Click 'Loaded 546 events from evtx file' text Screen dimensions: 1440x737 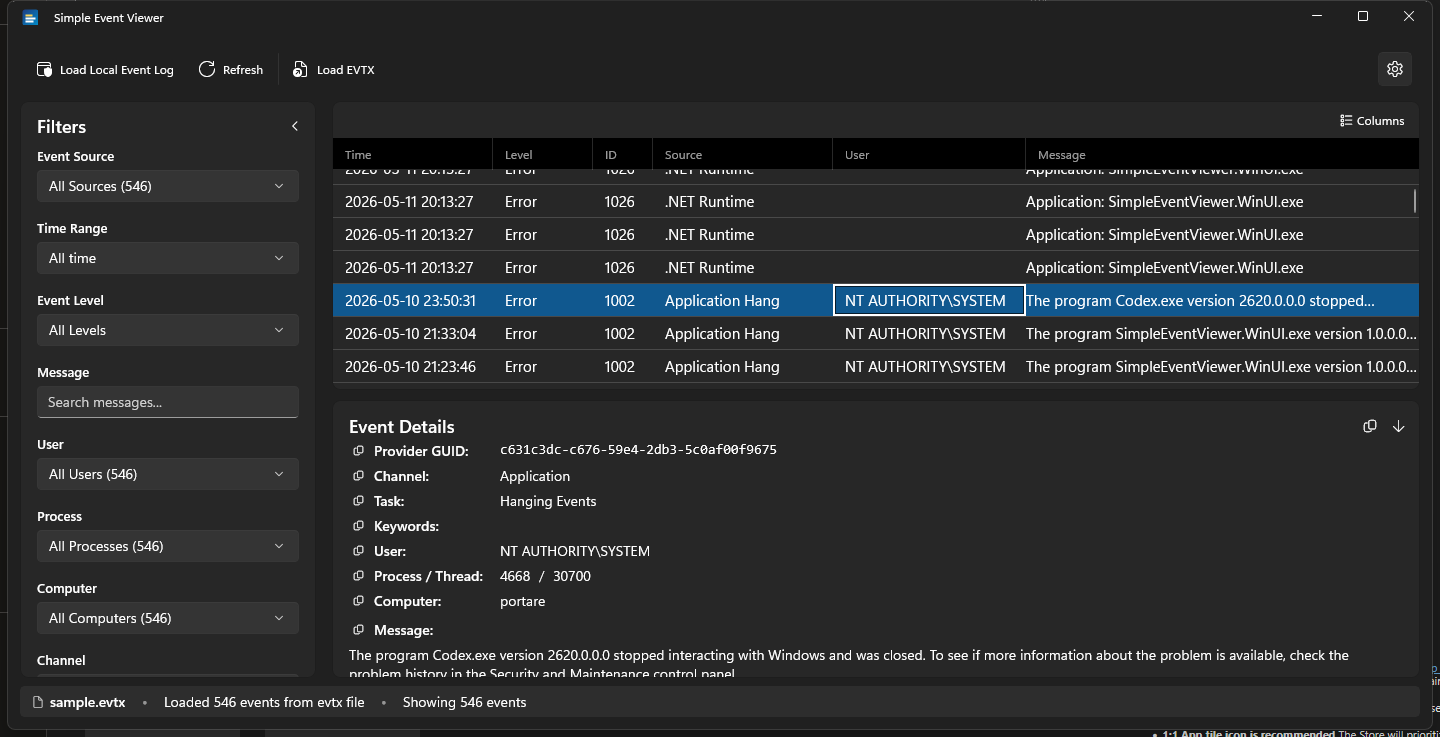pos(264,702)
